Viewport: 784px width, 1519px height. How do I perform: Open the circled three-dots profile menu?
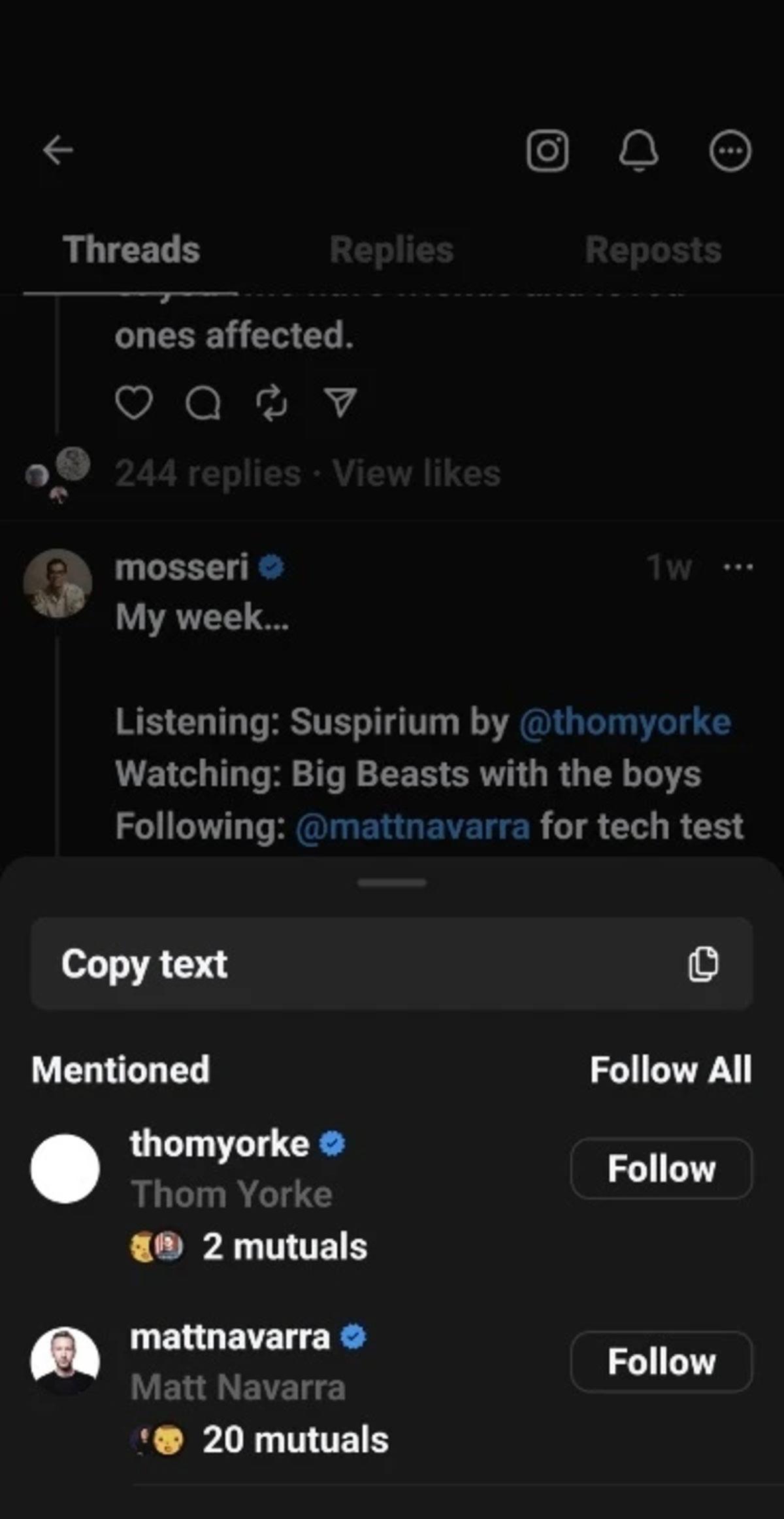click(x=730, y=151)
